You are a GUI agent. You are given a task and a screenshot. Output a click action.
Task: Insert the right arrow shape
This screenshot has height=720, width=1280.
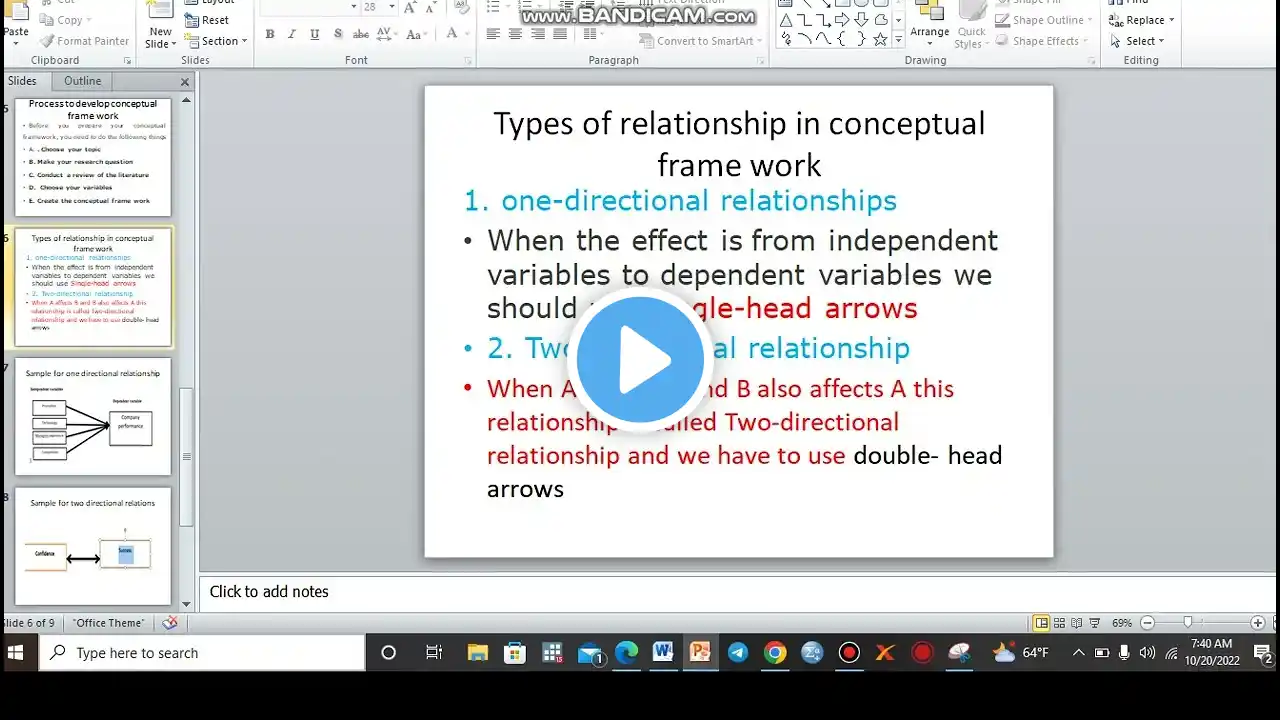click(x=842, y=20)
